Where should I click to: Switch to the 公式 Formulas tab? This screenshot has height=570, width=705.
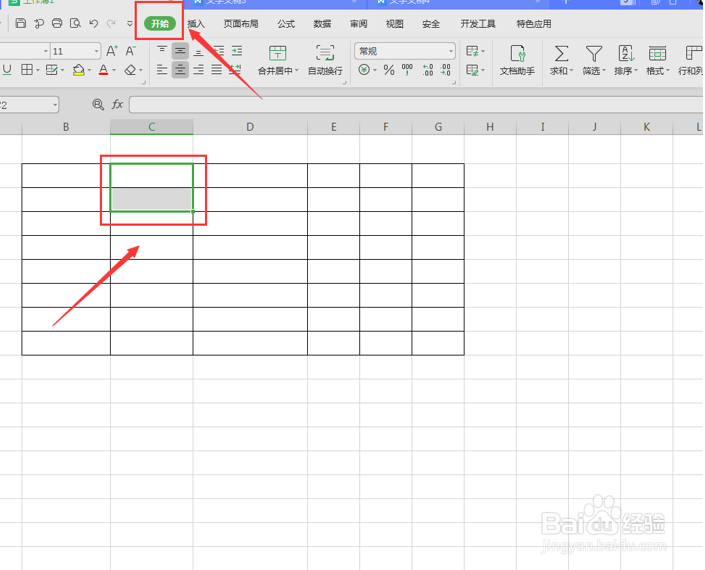(286, 24)
